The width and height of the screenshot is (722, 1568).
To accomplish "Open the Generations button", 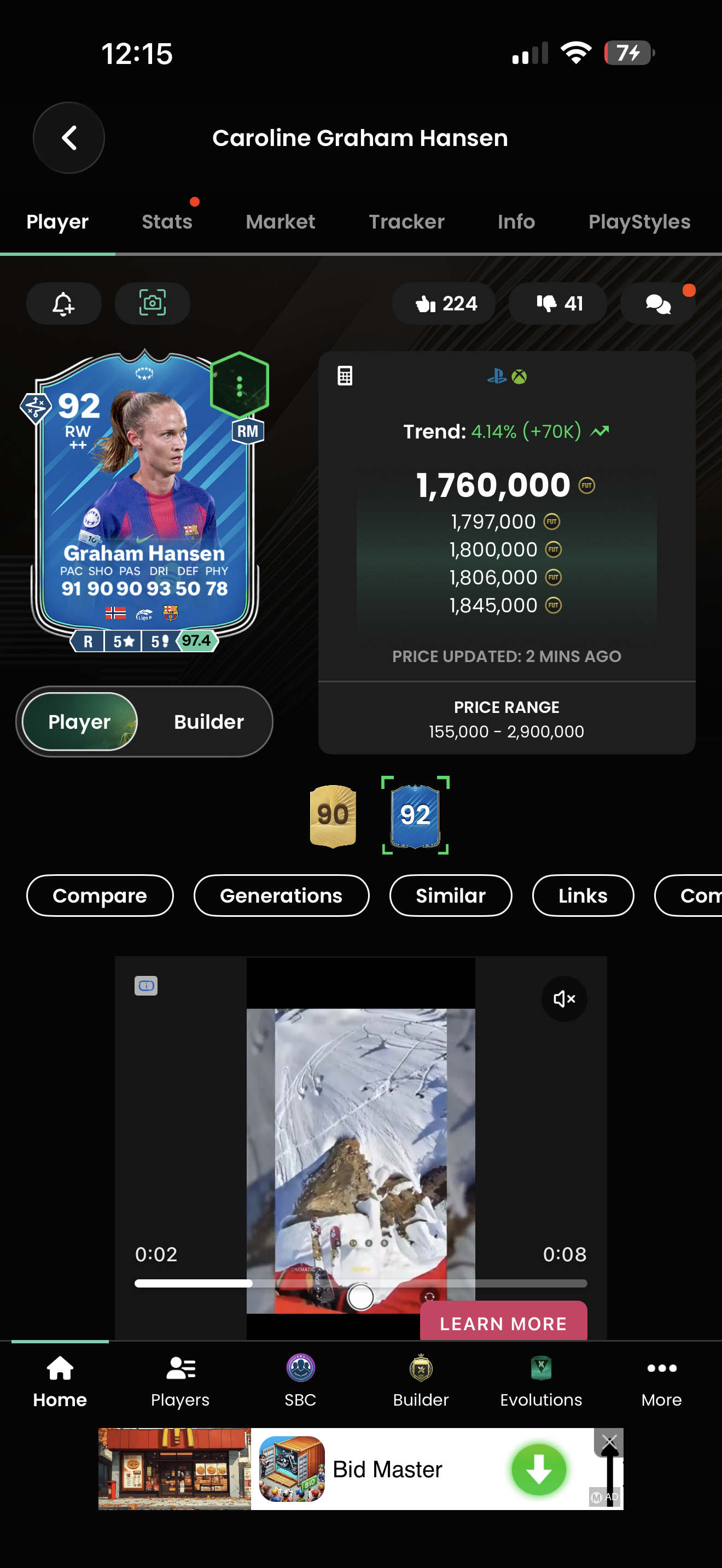I will 281,896.
